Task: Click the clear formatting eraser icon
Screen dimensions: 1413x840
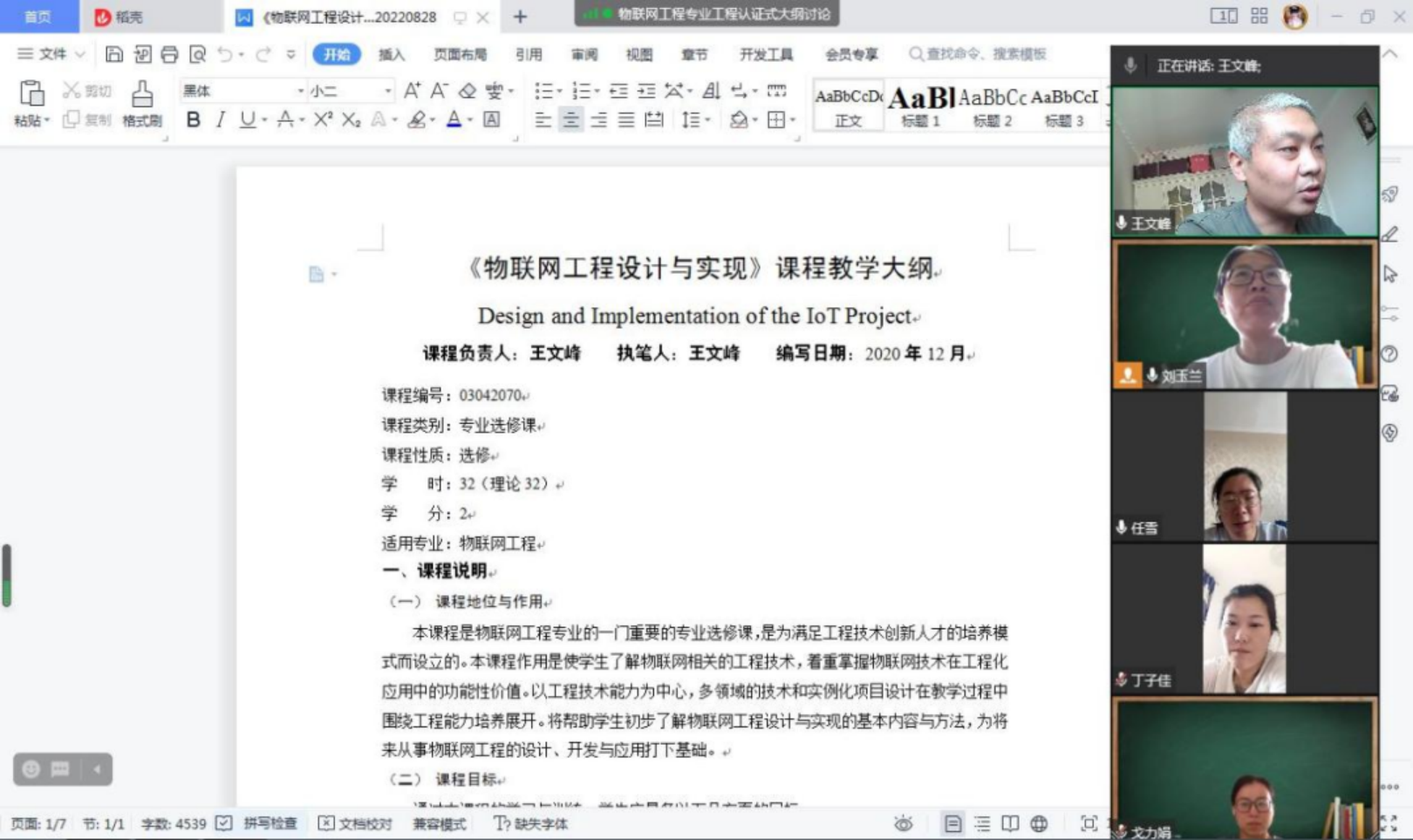Action: [x=468, y=91]
